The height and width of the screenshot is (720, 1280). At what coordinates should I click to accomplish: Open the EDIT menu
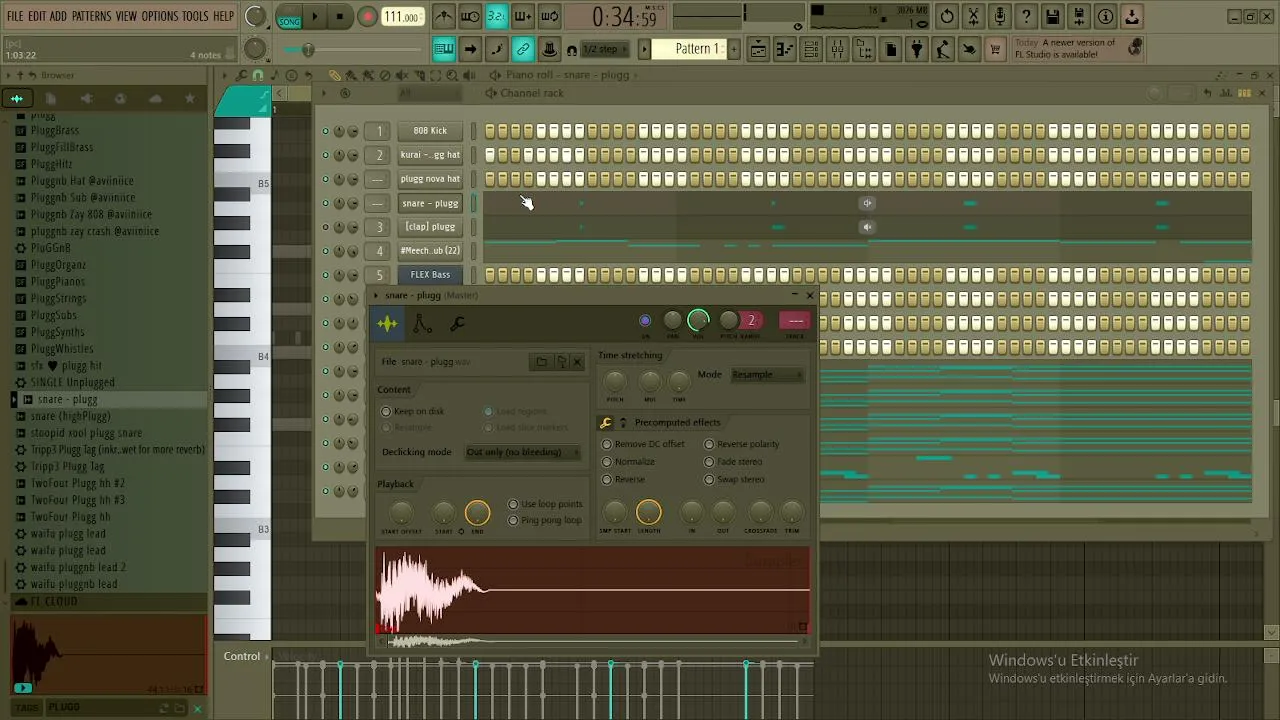pyautogui.click(x=37, y=16)
